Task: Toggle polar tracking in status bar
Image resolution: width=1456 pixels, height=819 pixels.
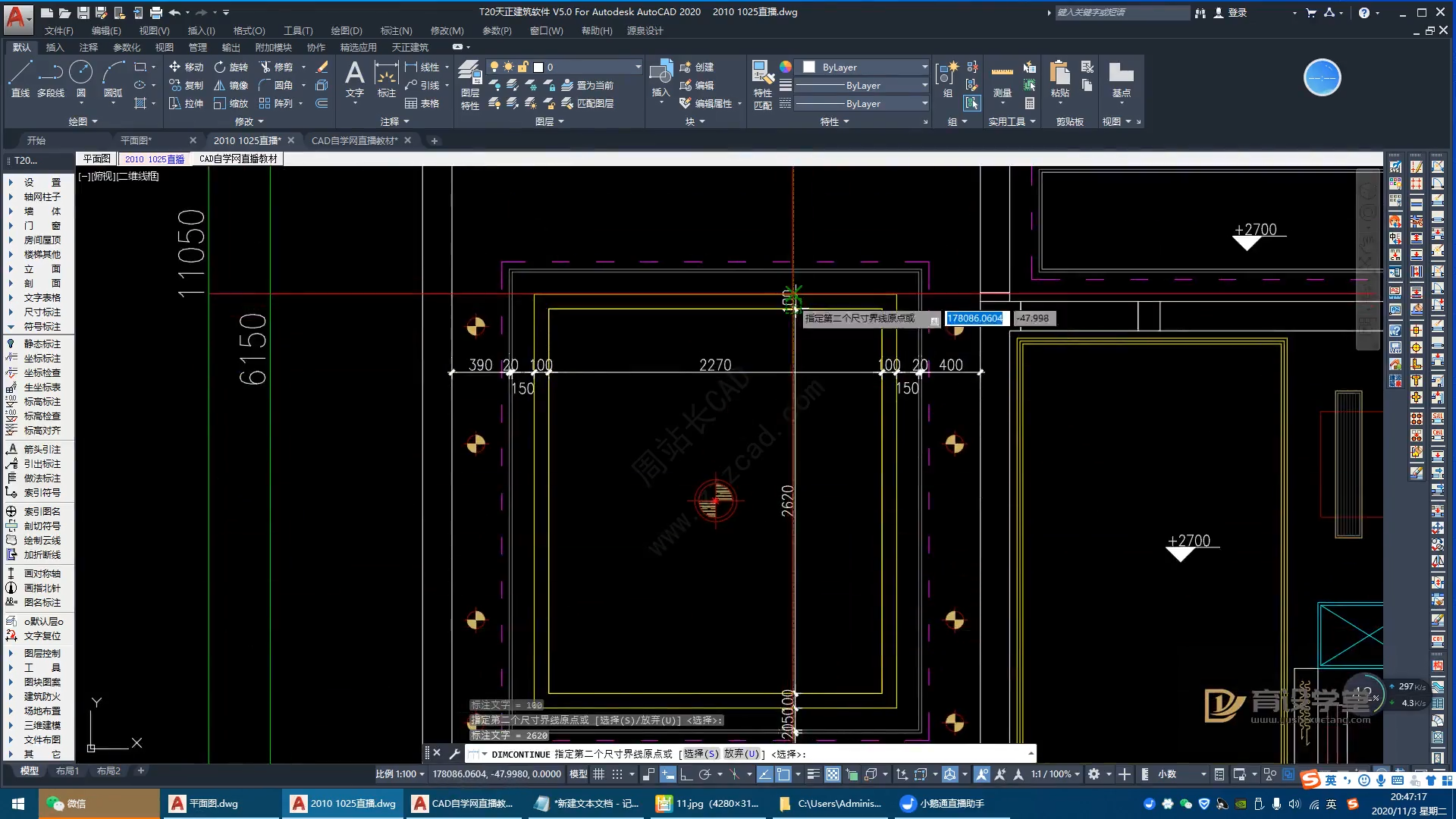Action: coord(704,774)
